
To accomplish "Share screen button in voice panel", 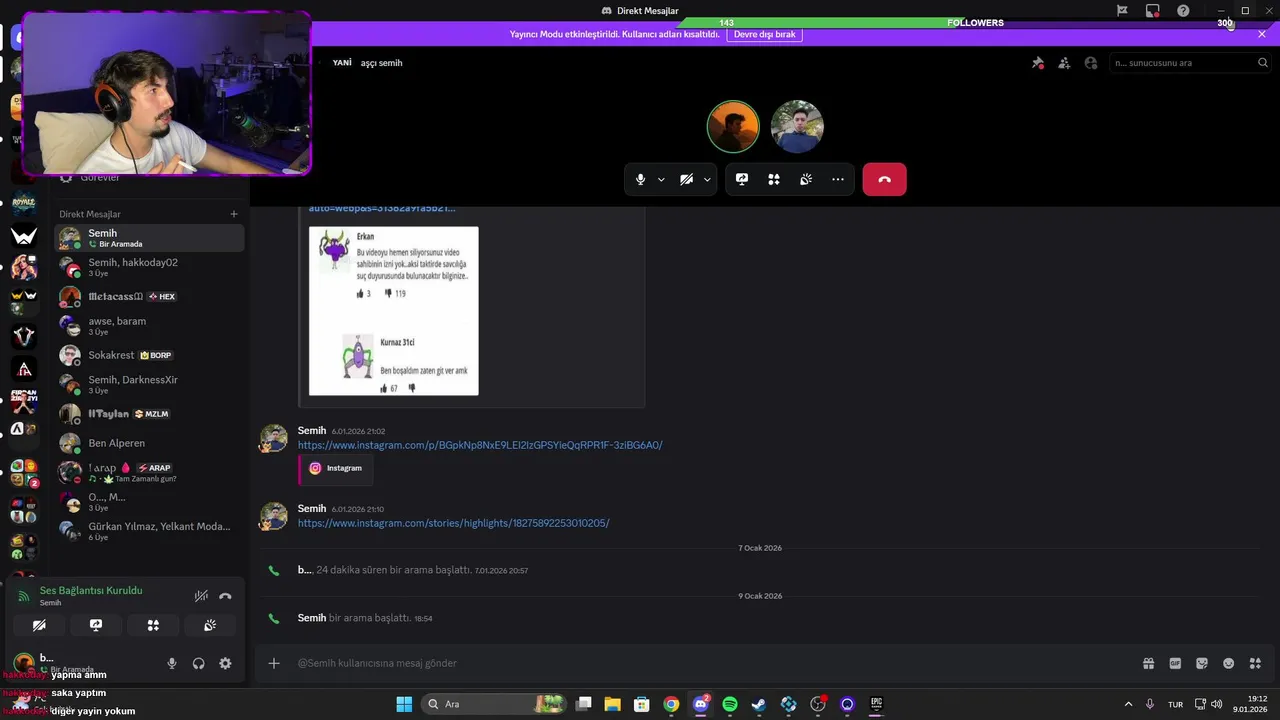I will pyautogui.click(x=96, y=625).
